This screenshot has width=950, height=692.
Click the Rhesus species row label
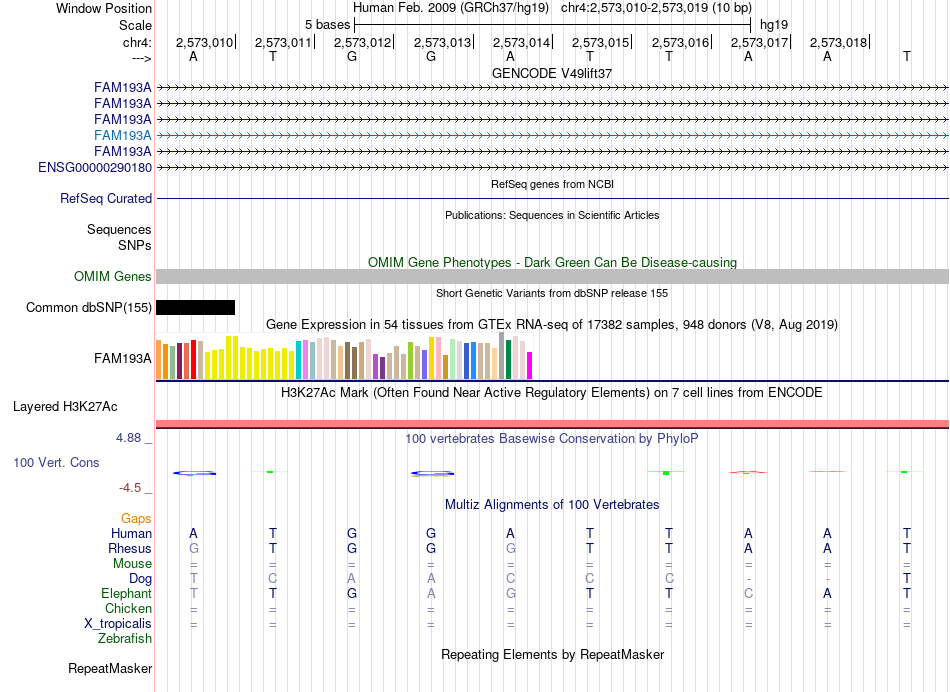[x=130, y=548]
